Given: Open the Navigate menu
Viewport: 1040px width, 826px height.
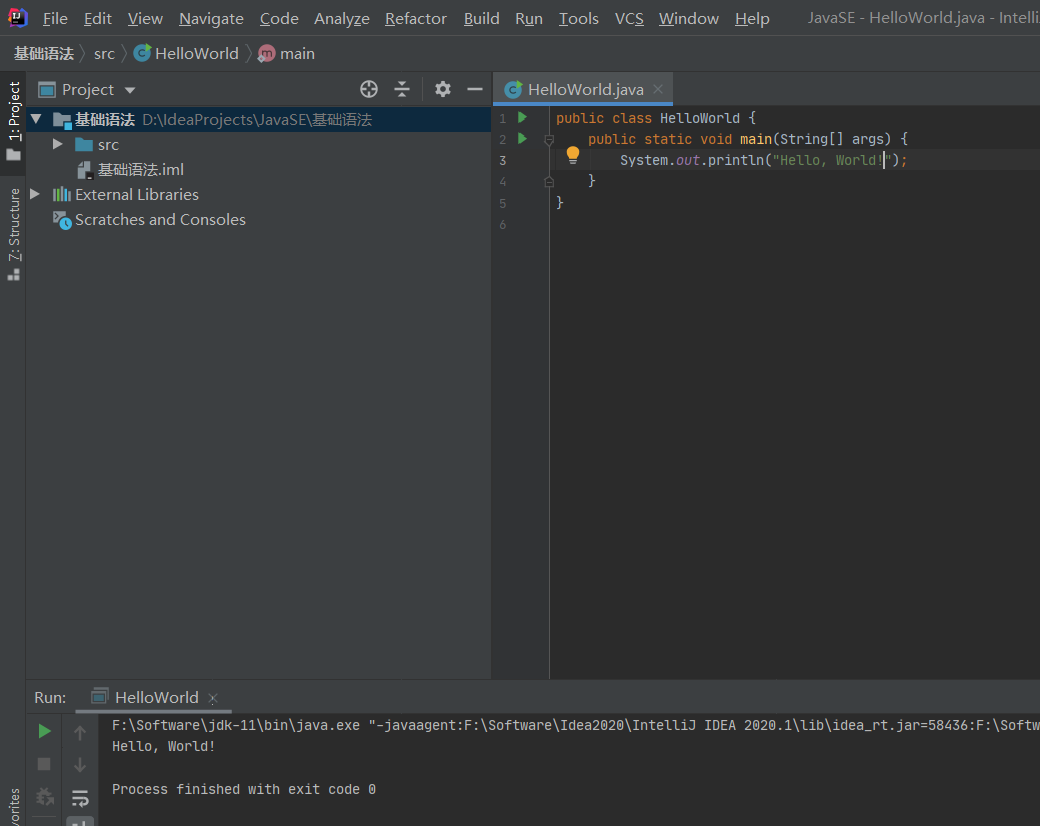Looking at the screenshot, I should (x=211, y=19).
